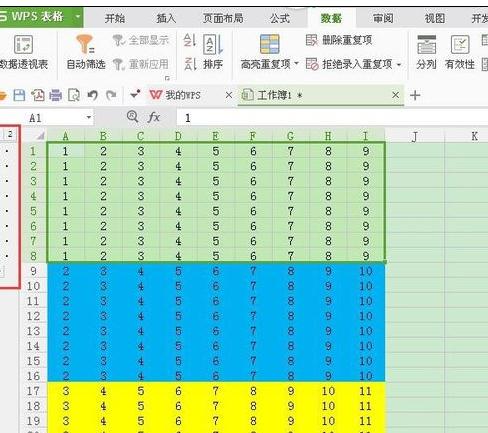The image size is (488, 433).
Task: Click the undo arrow icon
Action: point(92,95)
